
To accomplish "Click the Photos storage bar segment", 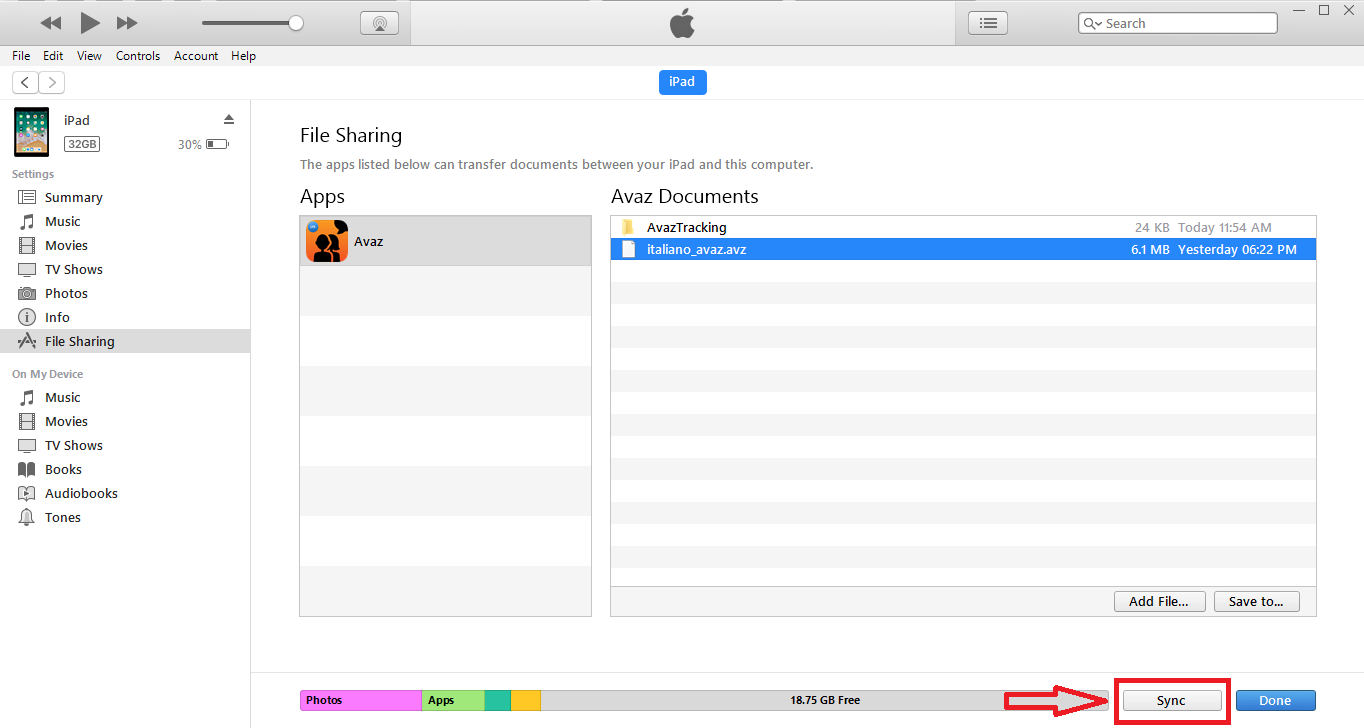I will pos(361,700).
